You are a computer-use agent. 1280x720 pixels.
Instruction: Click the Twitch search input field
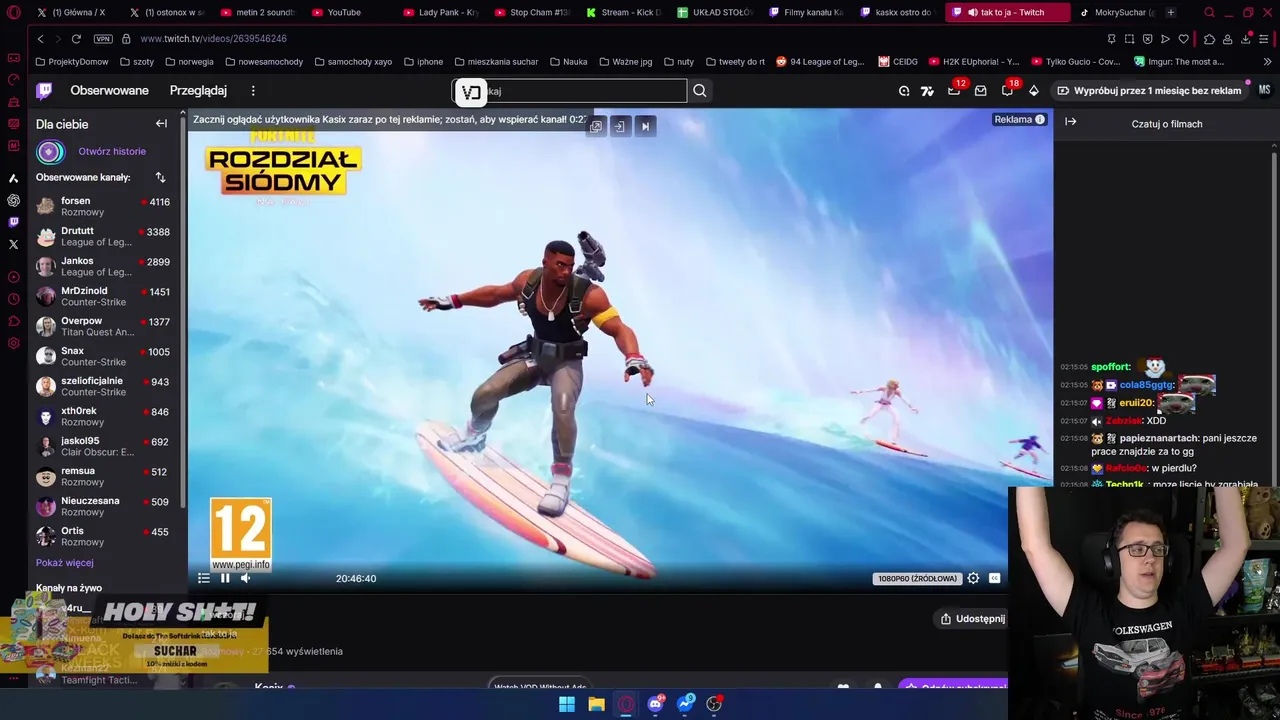[x=570, y=91]
